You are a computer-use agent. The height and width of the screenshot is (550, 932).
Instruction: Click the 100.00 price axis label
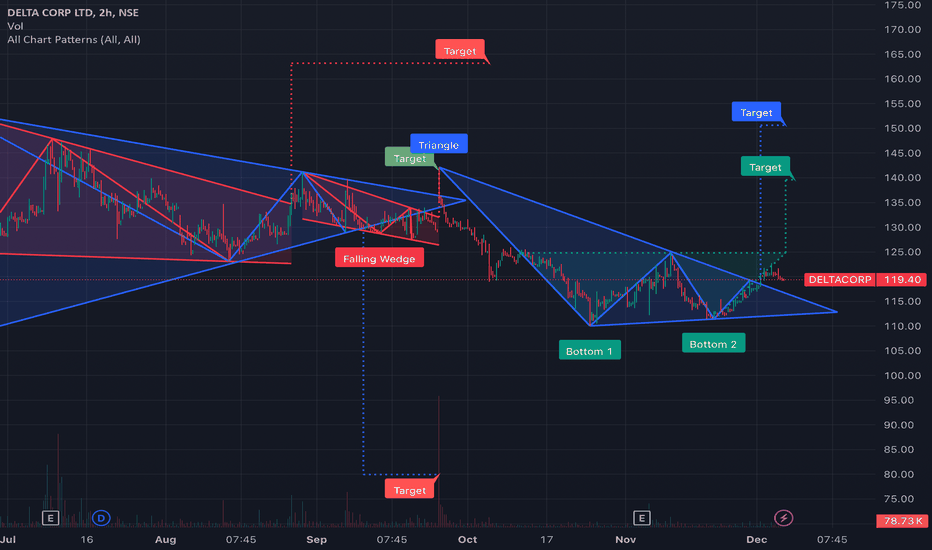902,376
